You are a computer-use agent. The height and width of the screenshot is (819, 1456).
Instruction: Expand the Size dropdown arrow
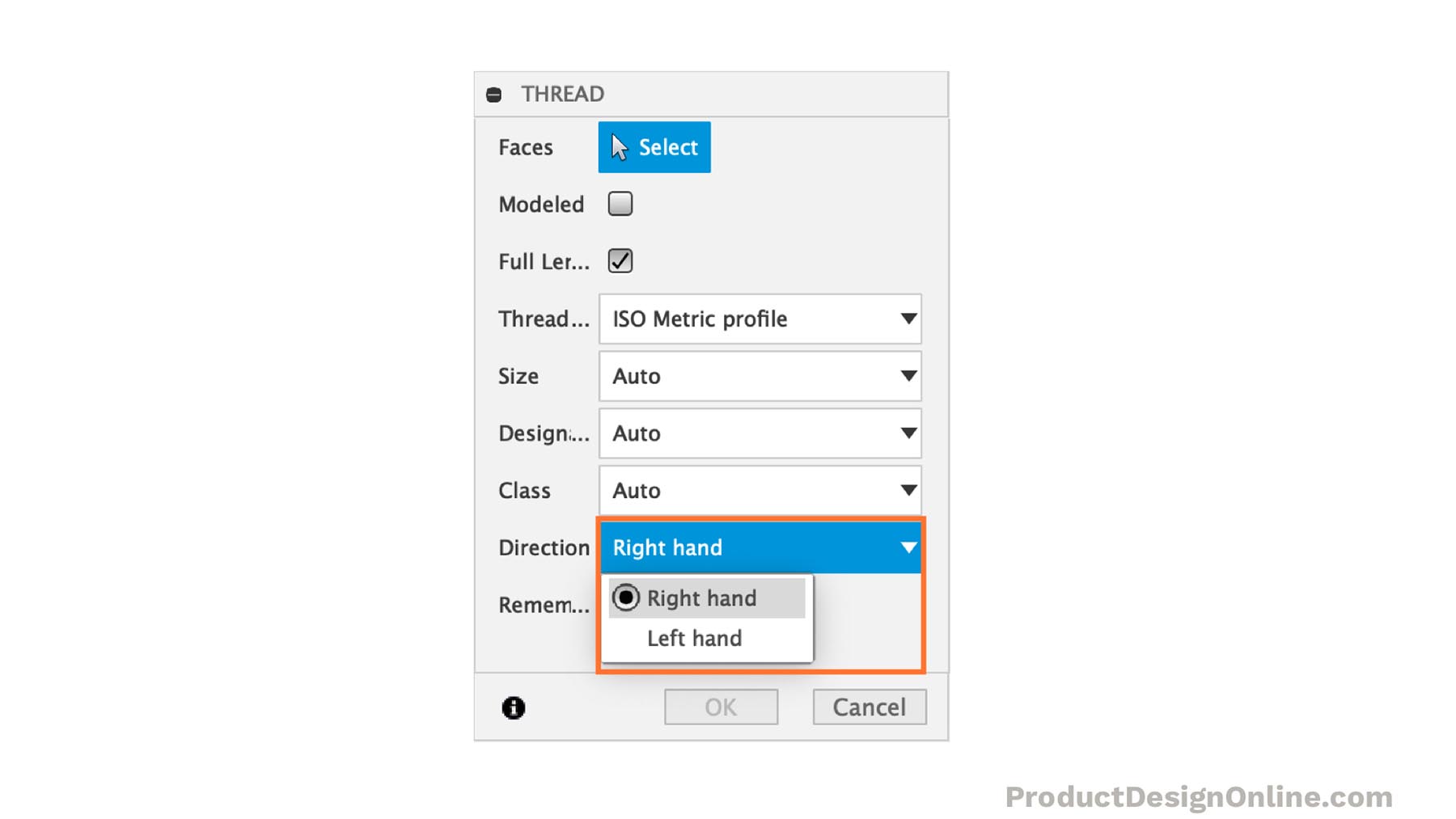coord(908,376)
